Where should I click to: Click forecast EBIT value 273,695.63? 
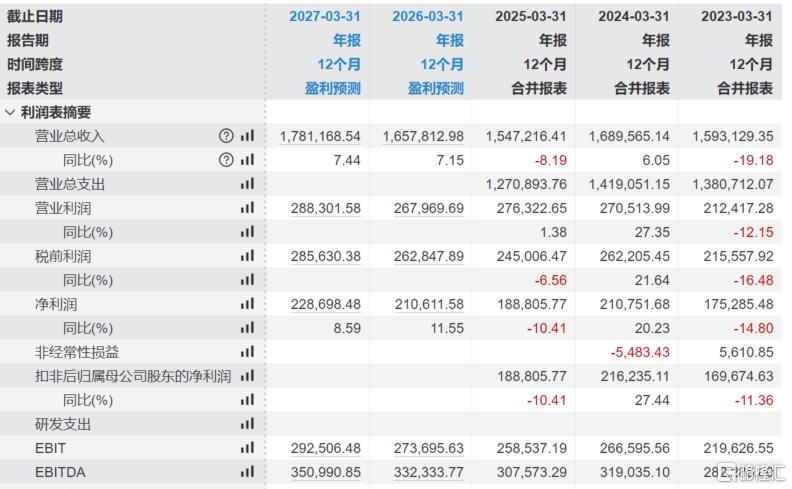(429, 448)
